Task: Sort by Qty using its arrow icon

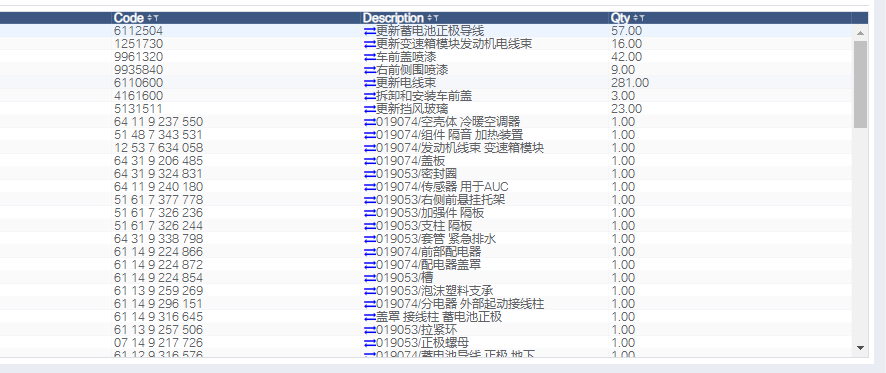Action: pos(635,19)
